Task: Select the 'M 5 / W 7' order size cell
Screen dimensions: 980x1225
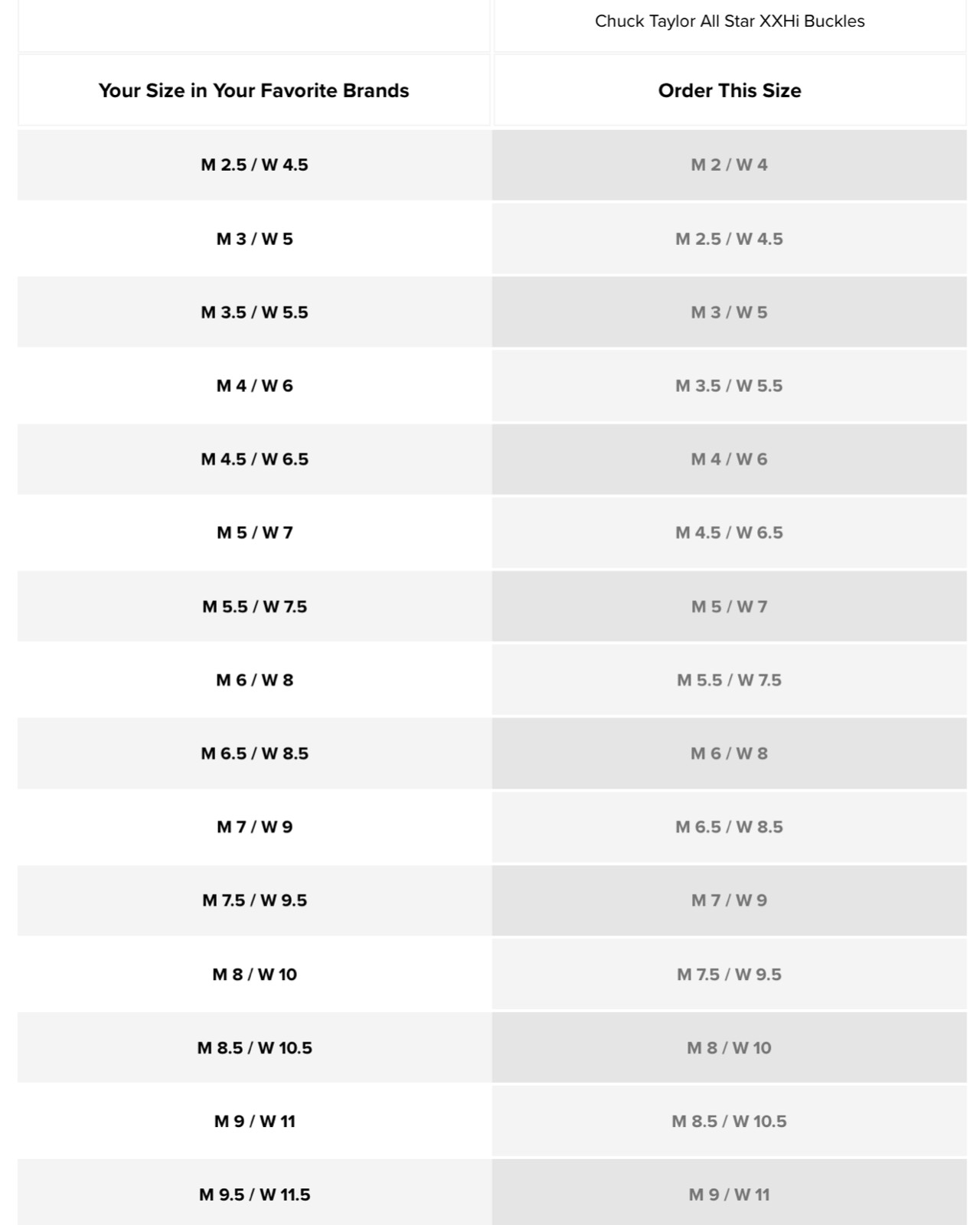Action: pos(730,606)
